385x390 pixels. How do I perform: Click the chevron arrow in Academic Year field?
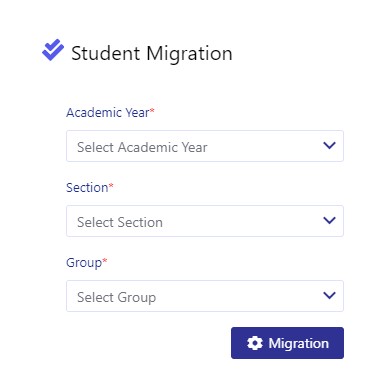pyautogui.click(x=329, y=145)
